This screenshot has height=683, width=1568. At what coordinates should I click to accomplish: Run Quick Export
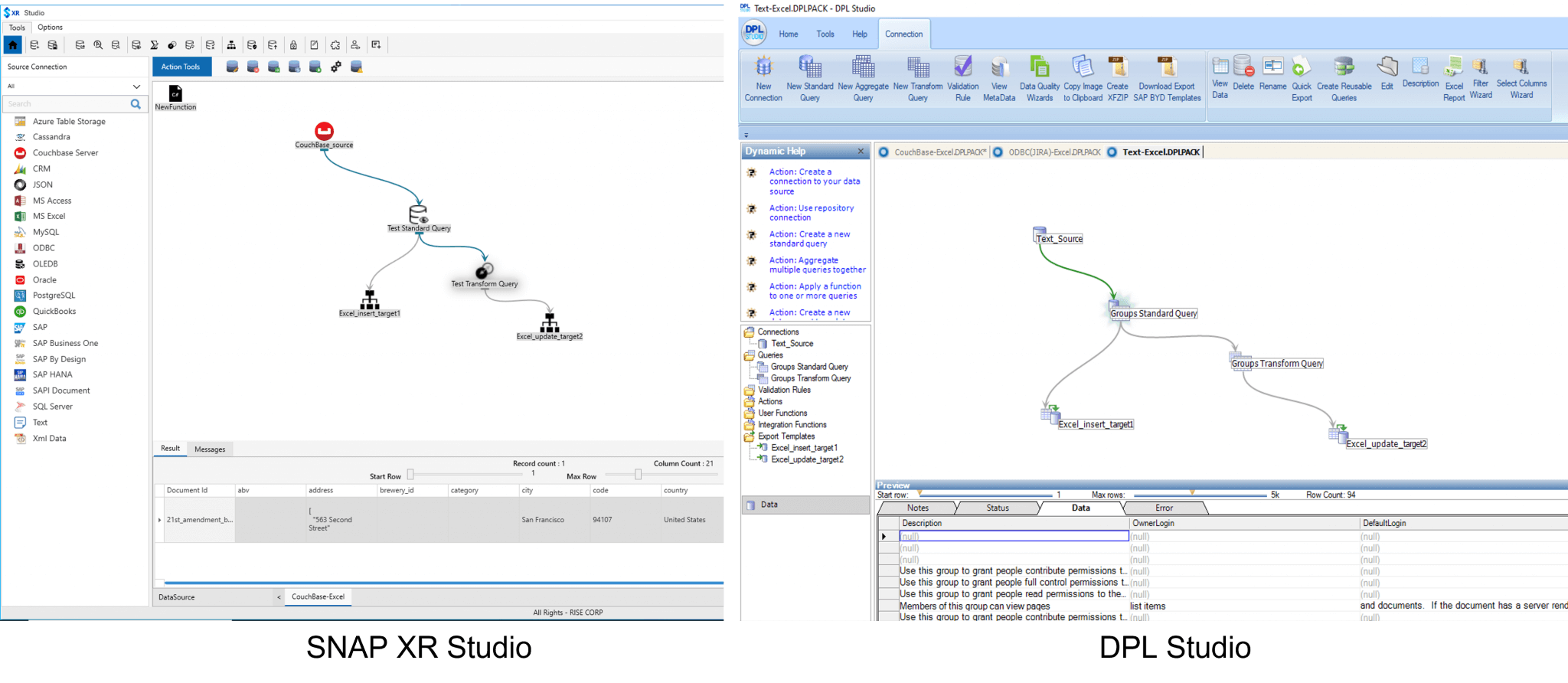tap(1302, 79)
